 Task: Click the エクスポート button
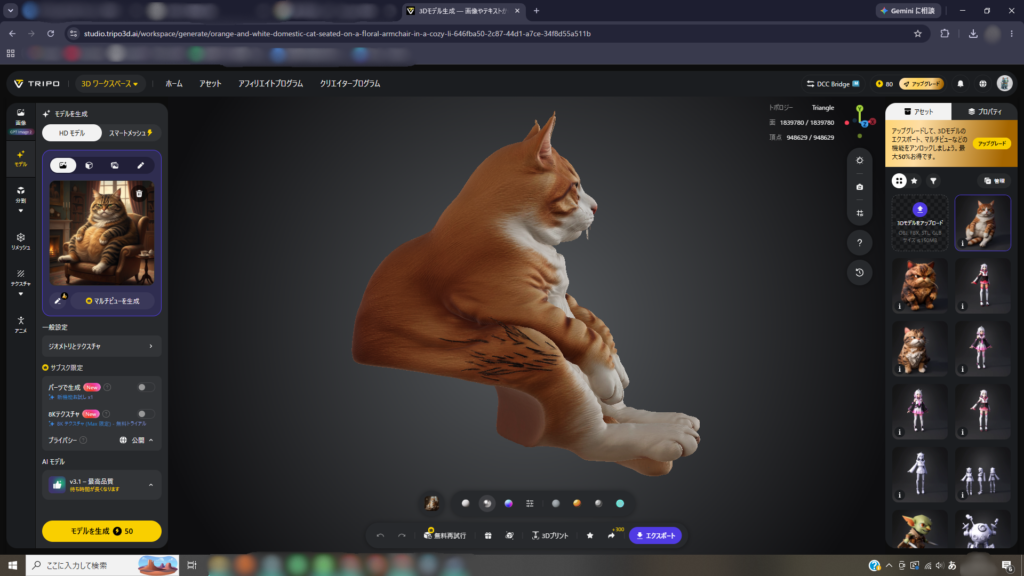(x=656, y=536)
